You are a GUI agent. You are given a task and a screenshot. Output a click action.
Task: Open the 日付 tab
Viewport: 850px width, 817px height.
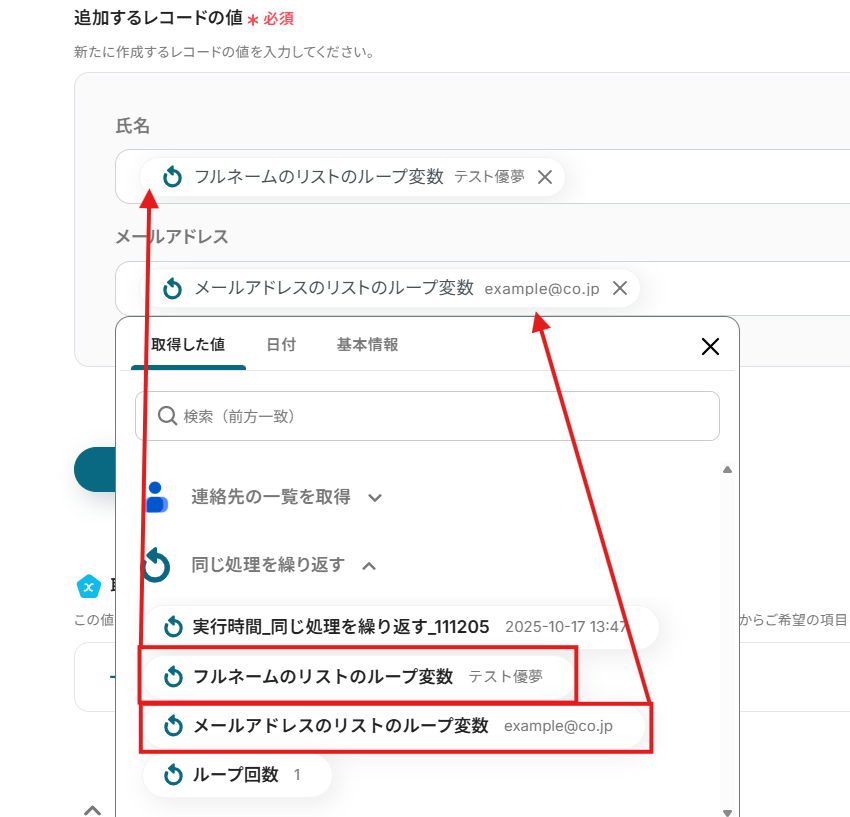pyautogui.click(x=281, y=345)
